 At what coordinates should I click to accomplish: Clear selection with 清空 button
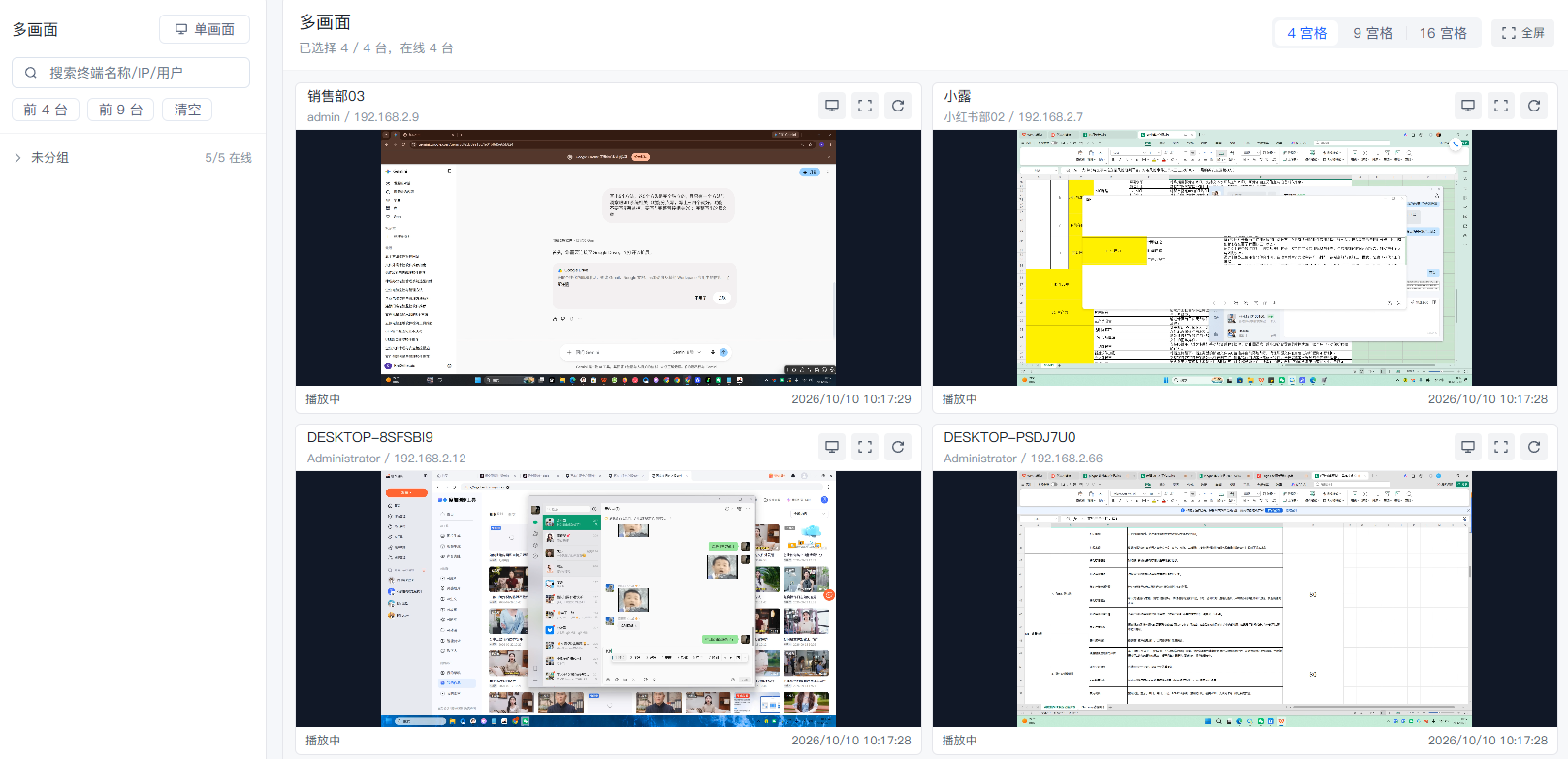(x=187, y=110)
